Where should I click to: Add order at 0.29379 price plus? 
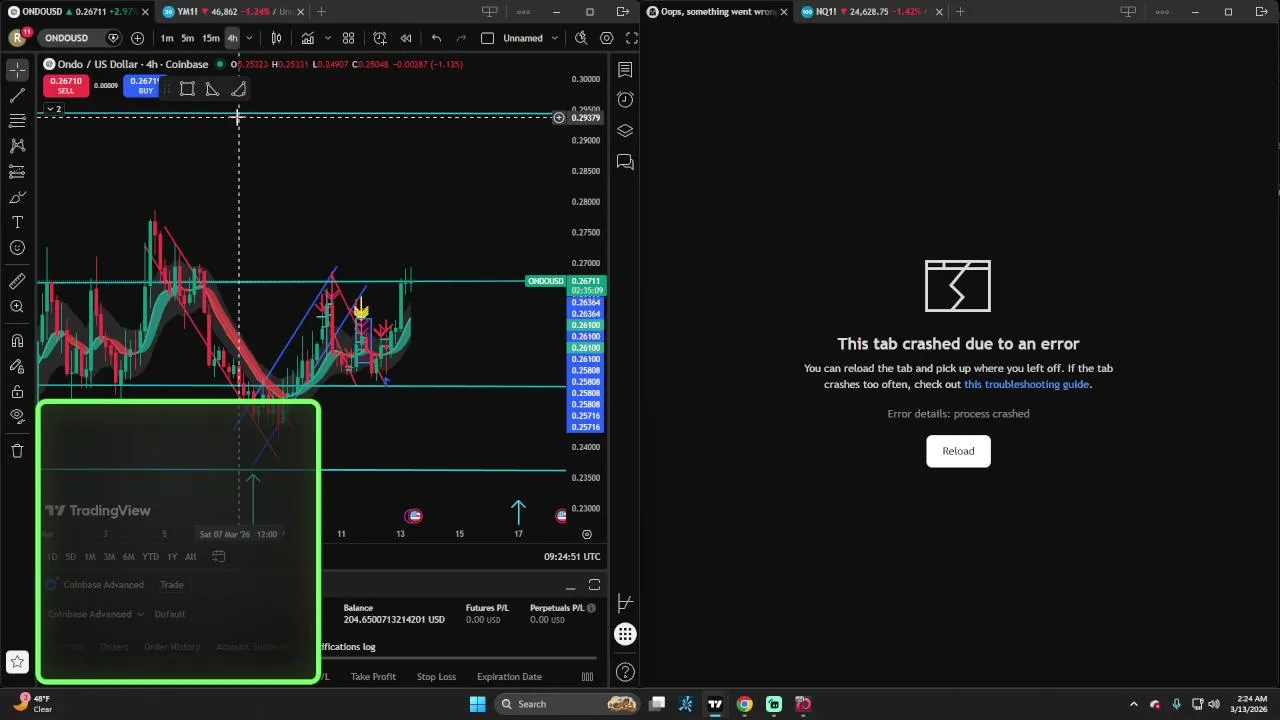(x=559, y=118)
